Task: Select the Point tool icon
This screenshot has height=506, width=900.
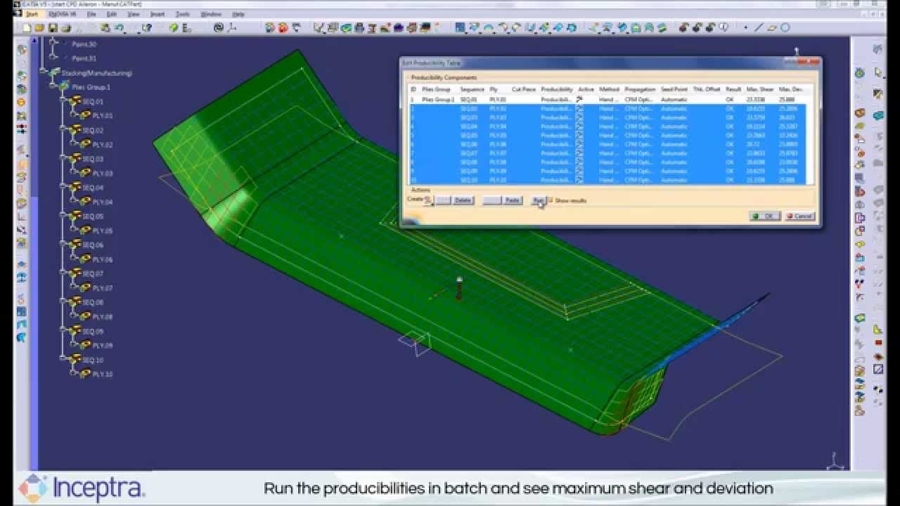Action: point(745,28)
